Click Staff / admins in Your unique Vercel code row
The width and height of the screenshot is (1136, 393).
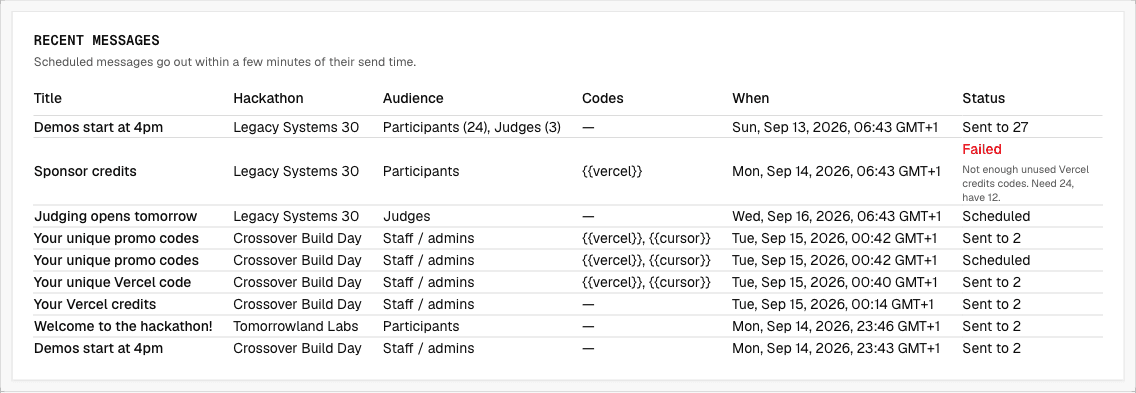tap(429, 282)
